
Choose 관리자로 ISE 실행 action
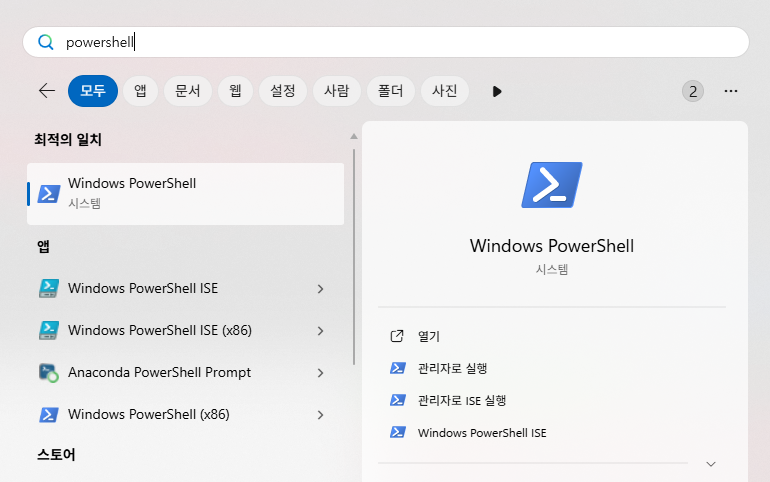[x=462, y=401]
